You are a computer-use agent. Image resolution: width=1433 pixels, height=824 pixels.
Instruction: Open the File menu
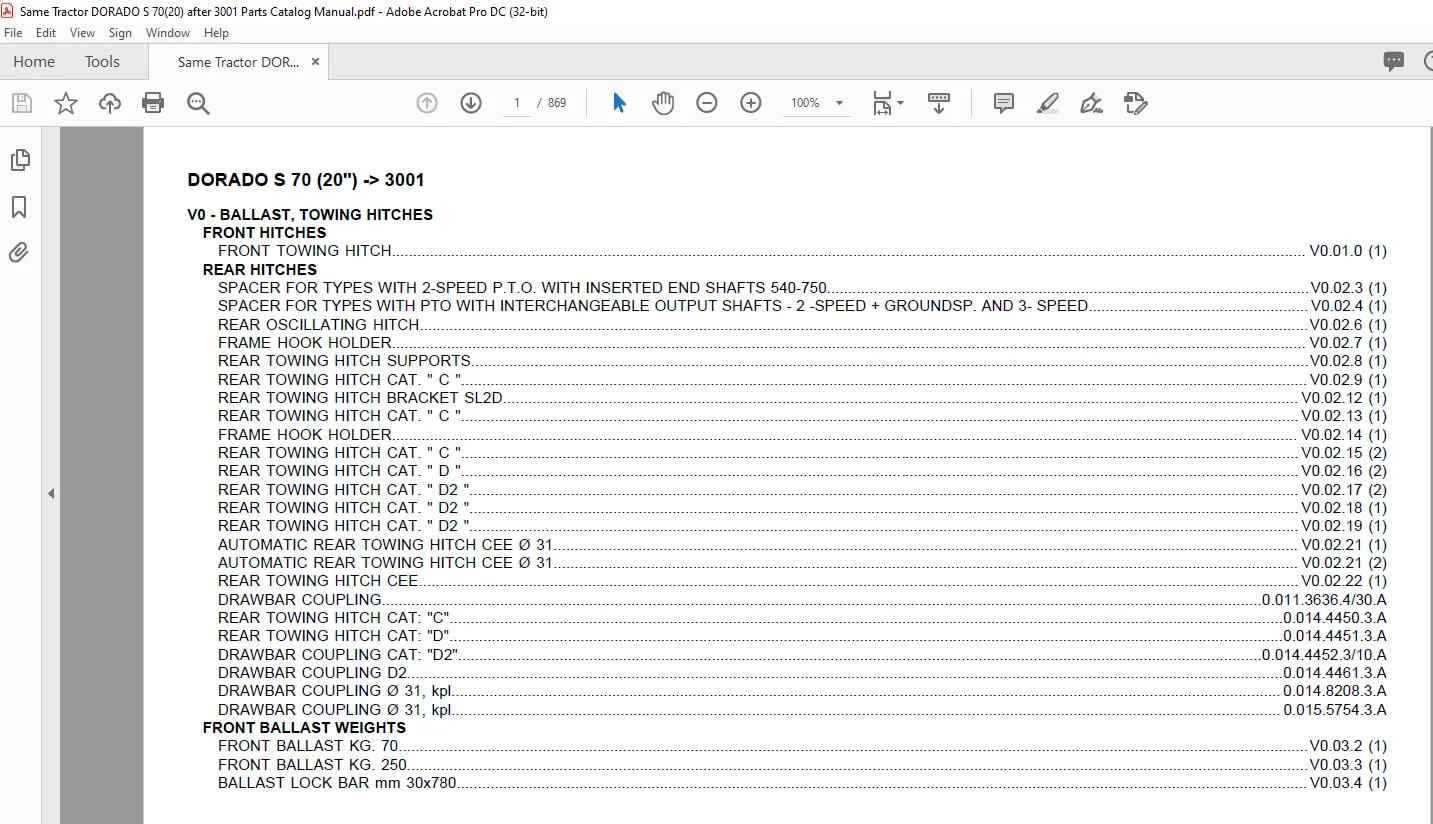[x=13, y=33]
